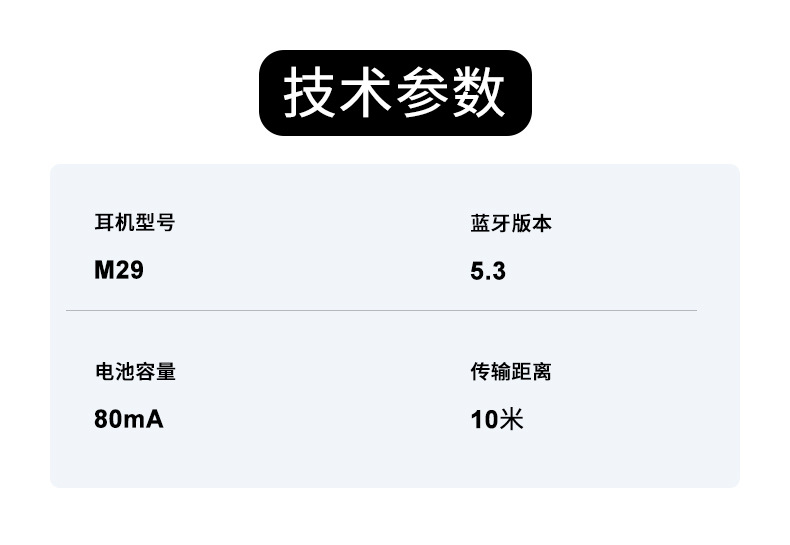Click the 米 unit after the 10
Viewport: 790px width, 545px height.
click(511, 418)
